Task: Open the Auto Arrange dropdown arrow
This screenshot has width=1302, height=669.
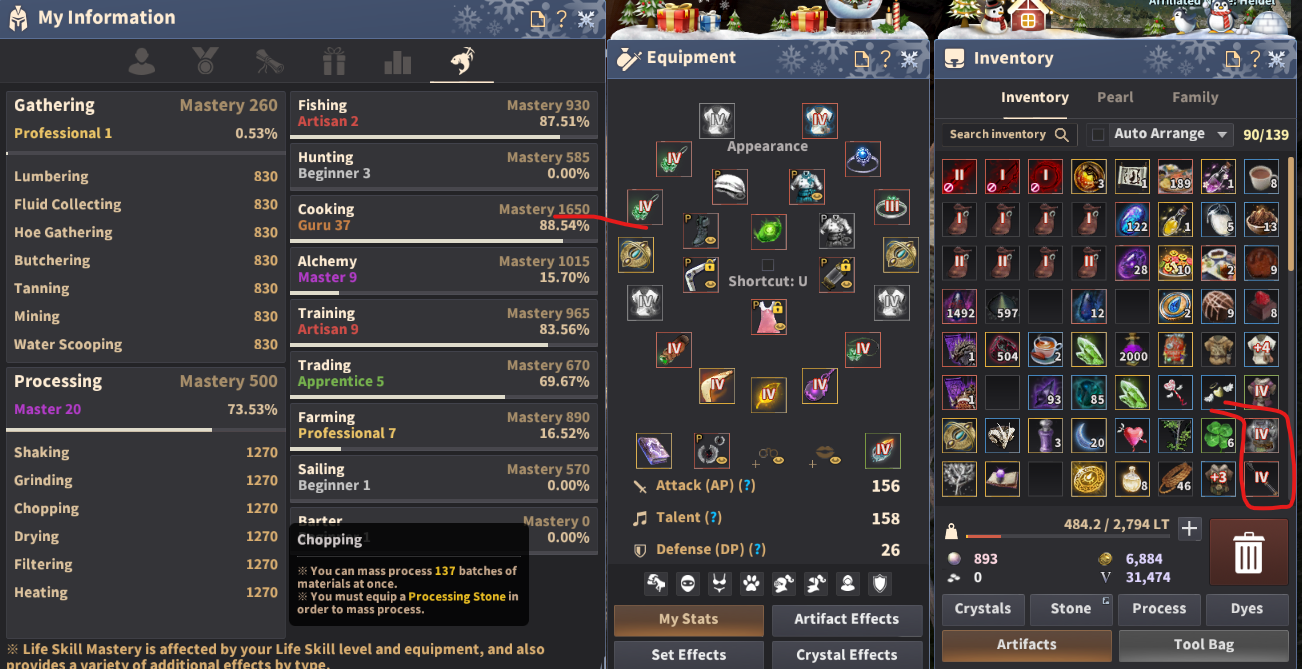Action: tap(1222, 134)
